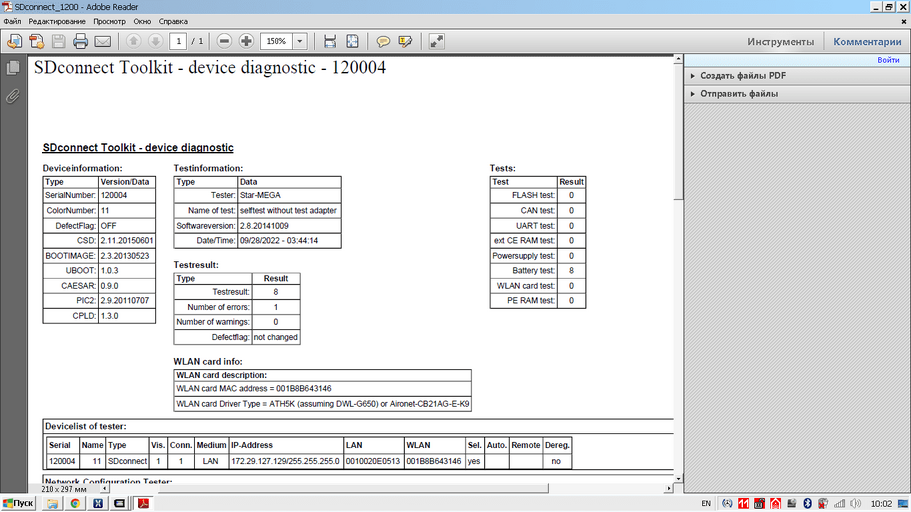Image resolution: width=911 pixels, height=512 pixels.
Task: Click the vertical scrollbar down arrow
Action: [677, 479]
